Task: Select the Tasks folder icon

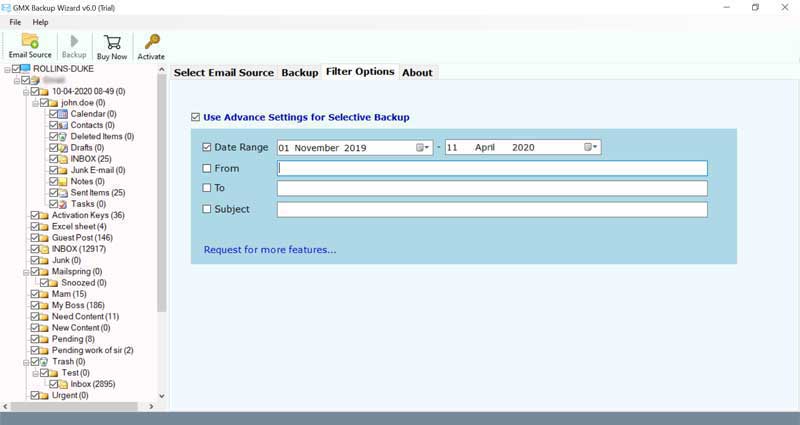Action: [62, 204]
